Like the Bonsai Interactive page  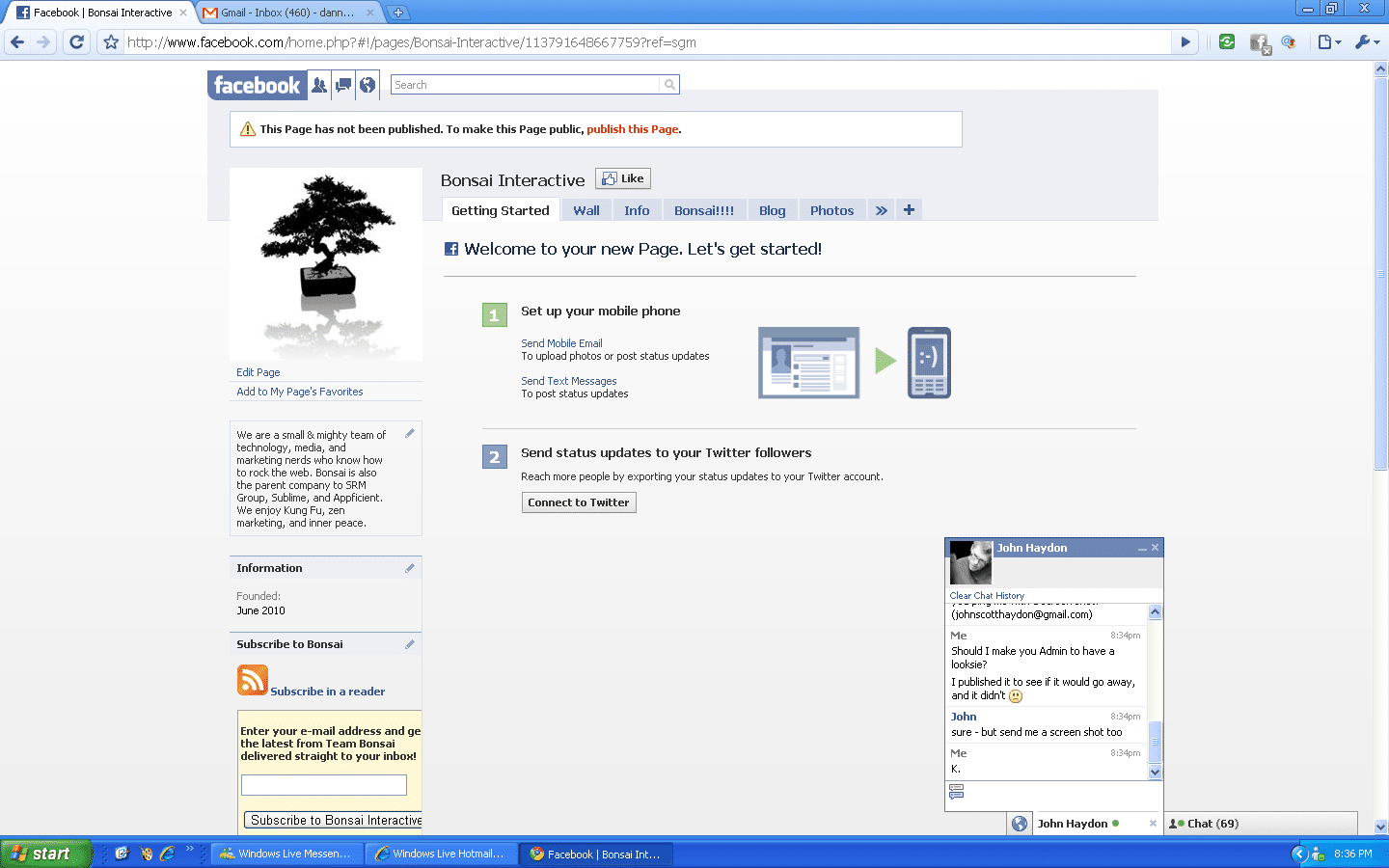(623, 178)
